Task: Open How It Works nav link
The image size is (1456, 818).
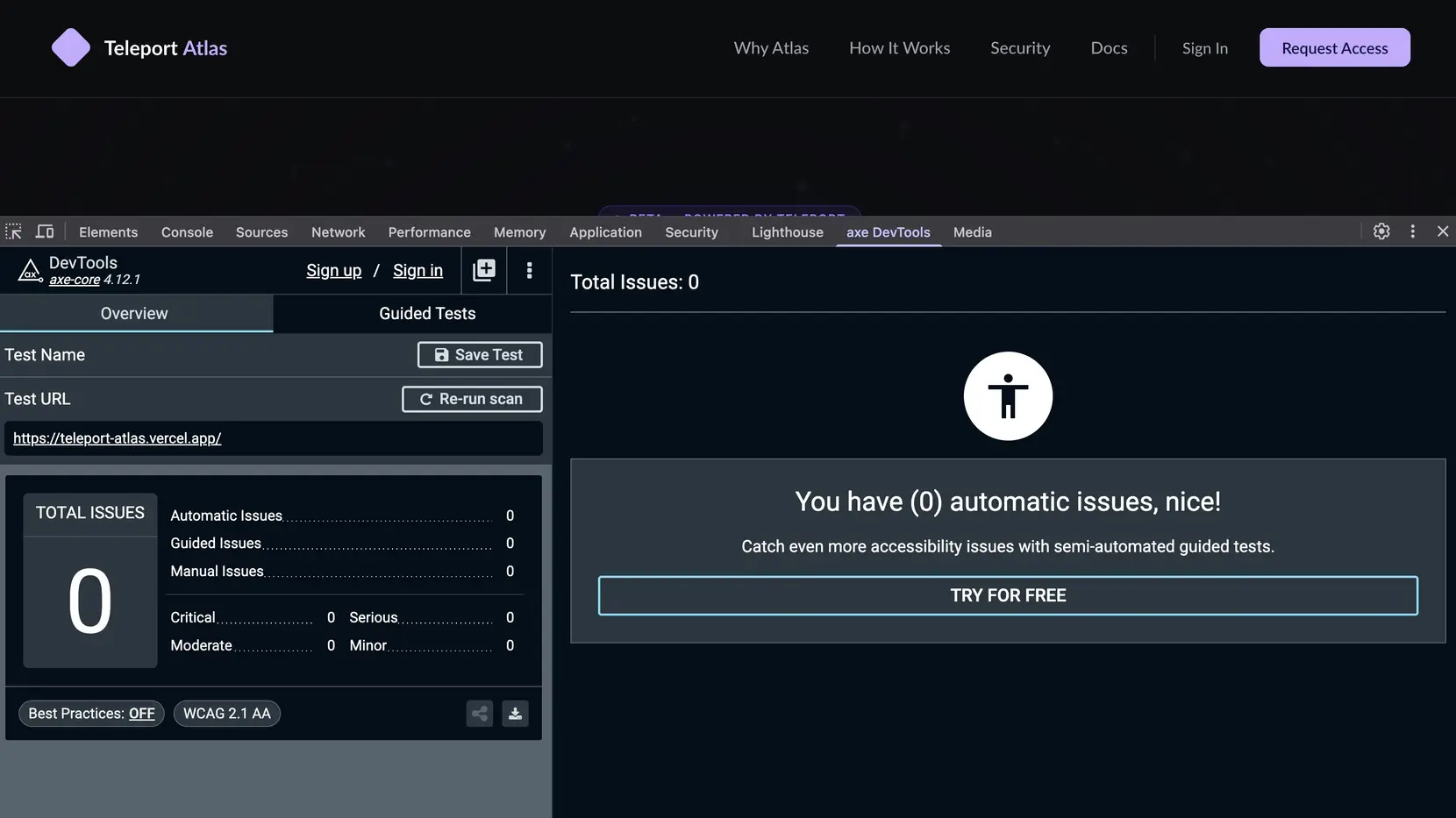Action: coord(899,48)
